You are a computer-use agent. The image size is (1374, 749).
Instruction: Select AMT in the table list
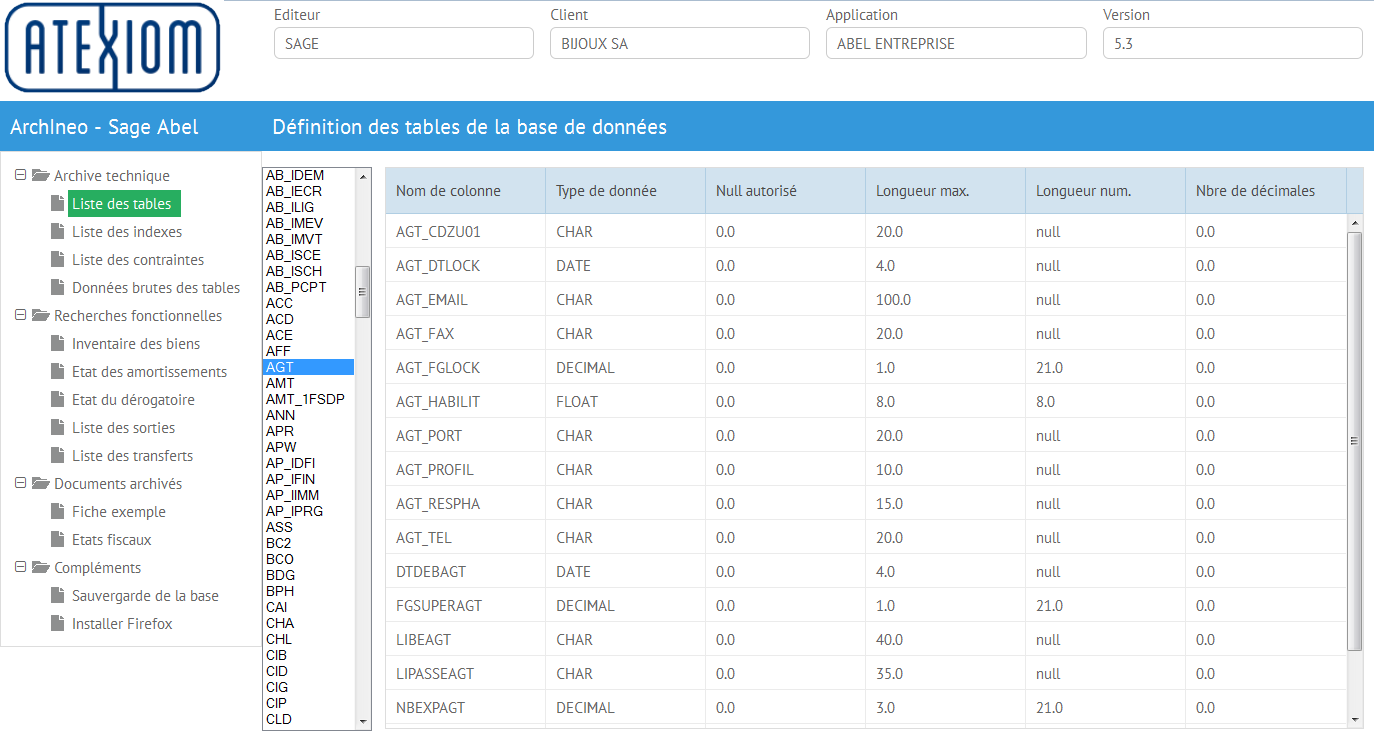point(309,383)
